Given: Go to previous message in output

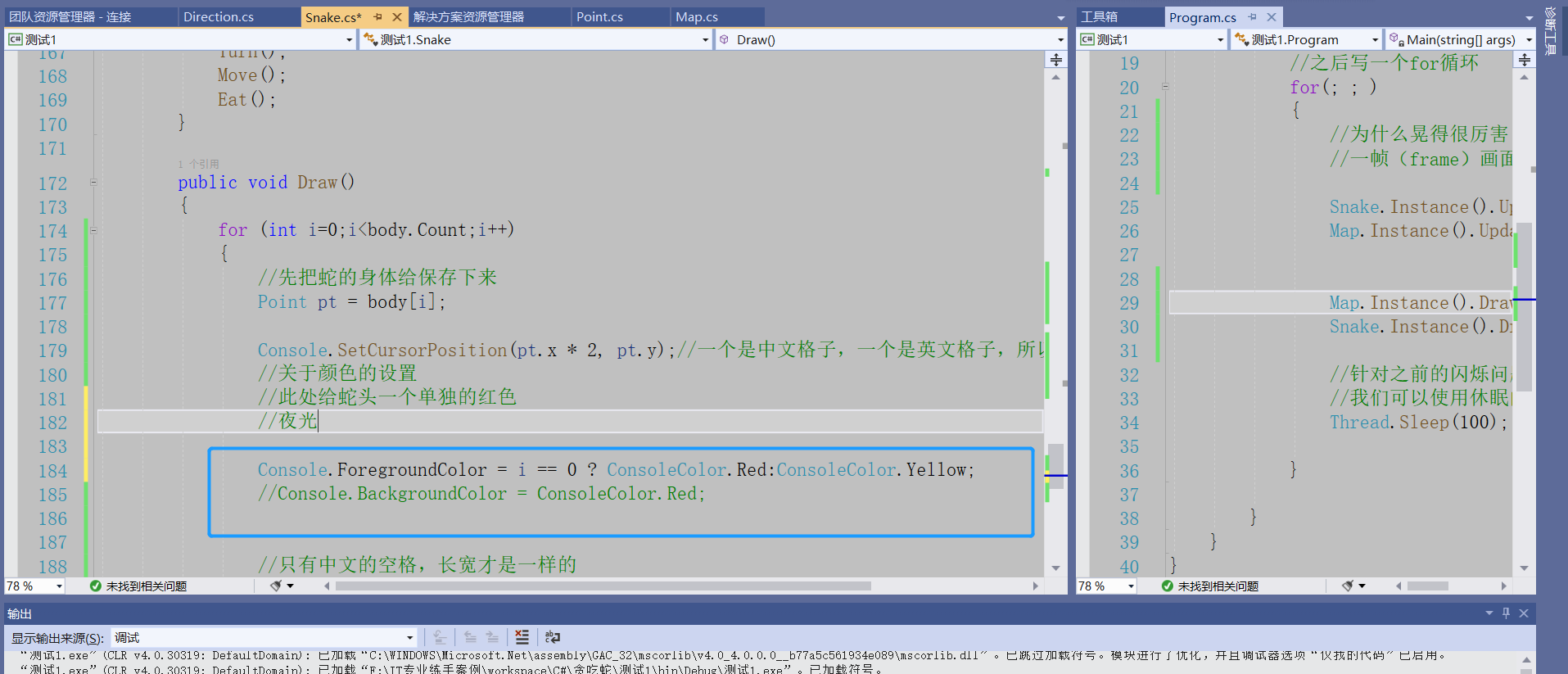Looking at the screenshot, I should (x=470, y=637).
